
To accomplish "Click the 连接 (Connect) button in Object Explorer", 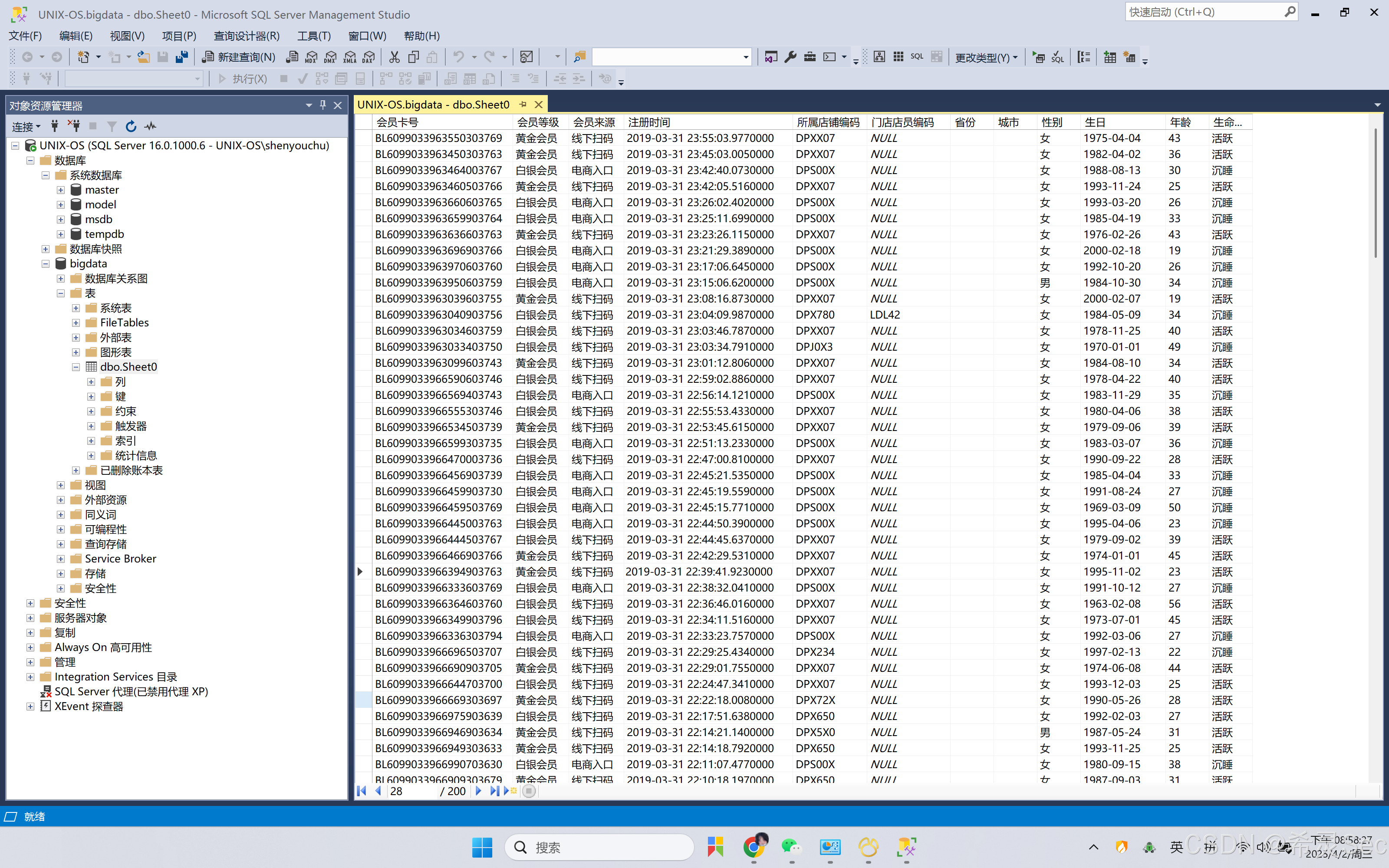I will pyautogui.click(x=26, y=126).
